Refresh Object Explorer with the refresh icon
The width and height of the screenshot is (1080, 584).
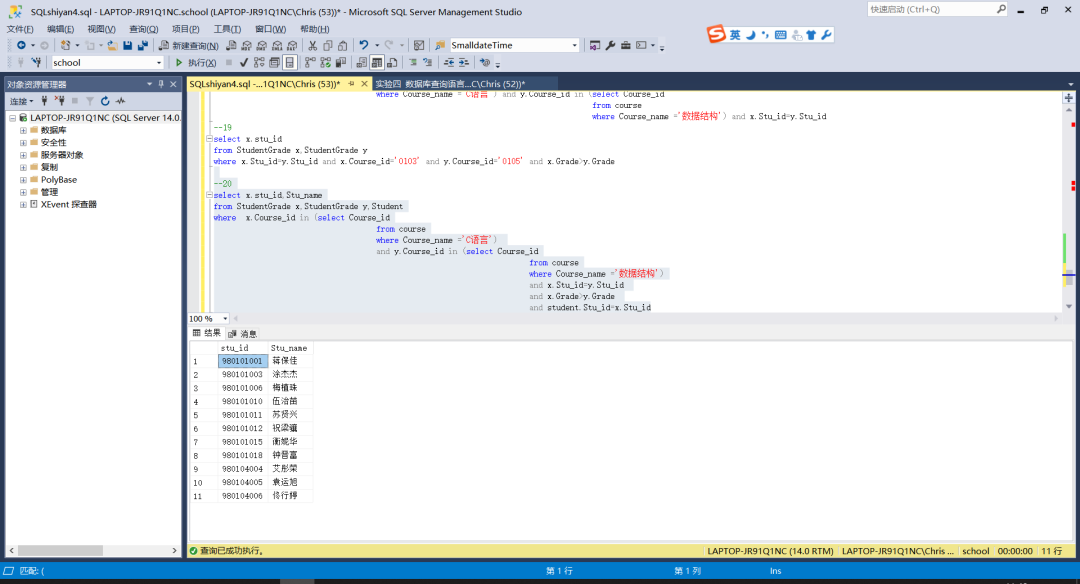click(105, 101)
